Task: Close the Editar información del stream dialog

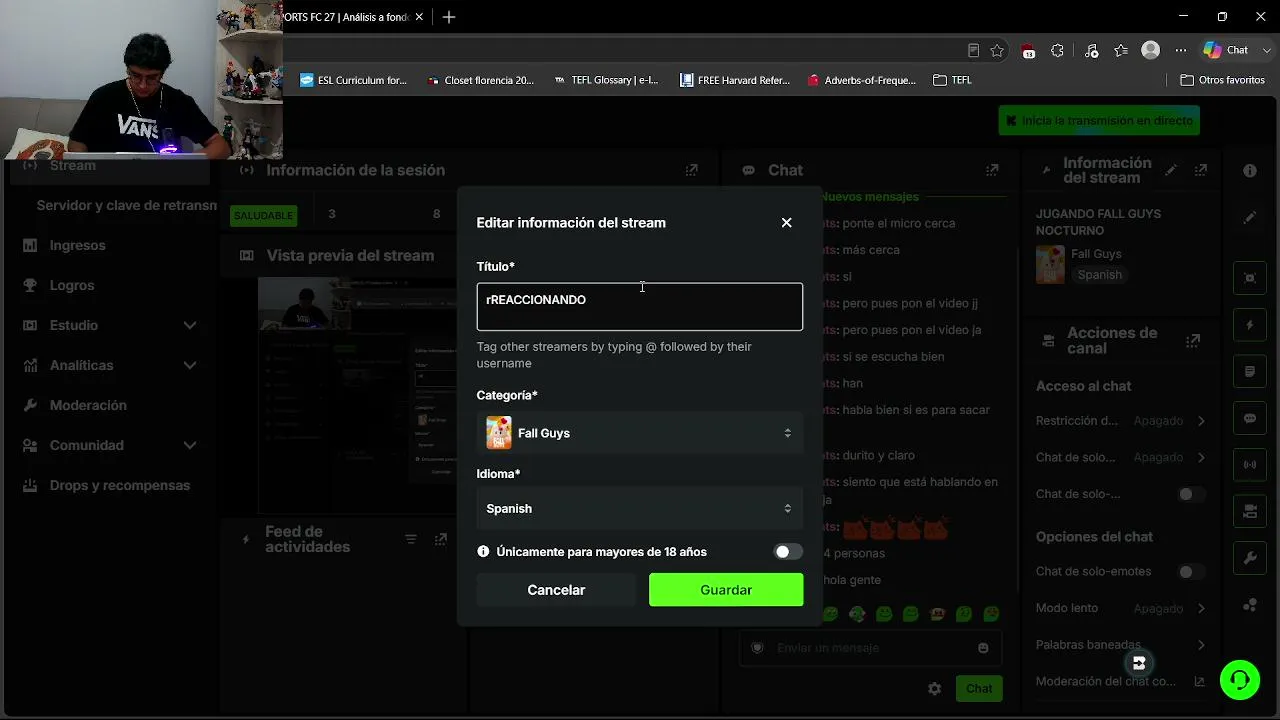Action: coord(786,223)
